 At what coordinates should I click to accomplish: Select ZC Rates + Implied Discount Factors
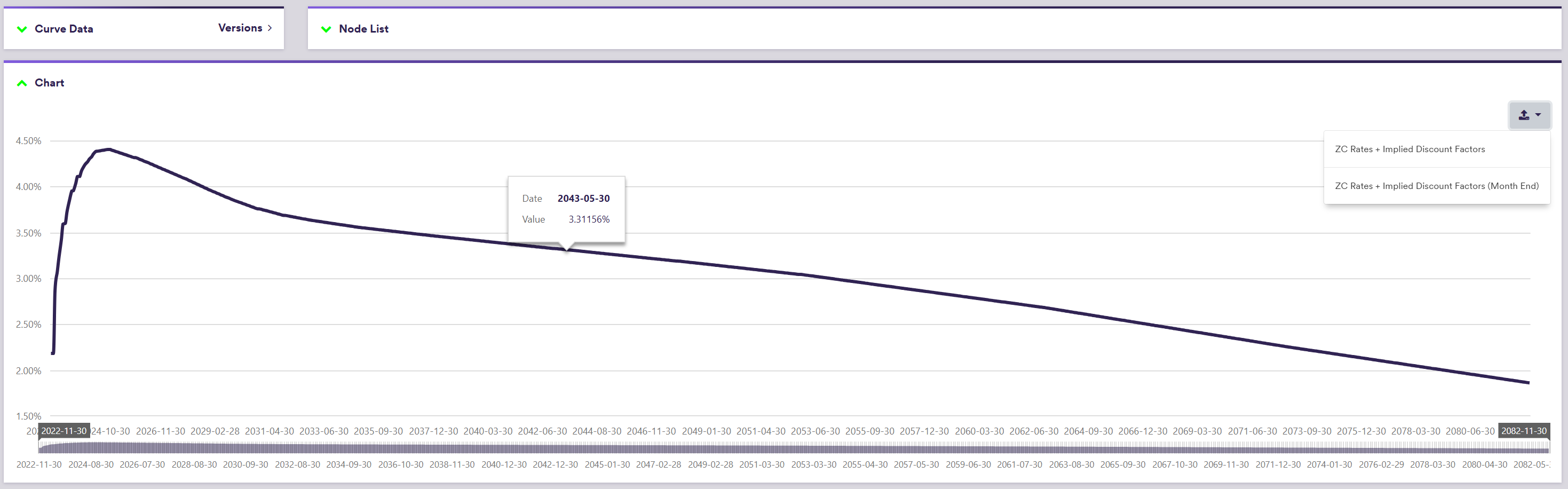click(x=1409, y=149)
